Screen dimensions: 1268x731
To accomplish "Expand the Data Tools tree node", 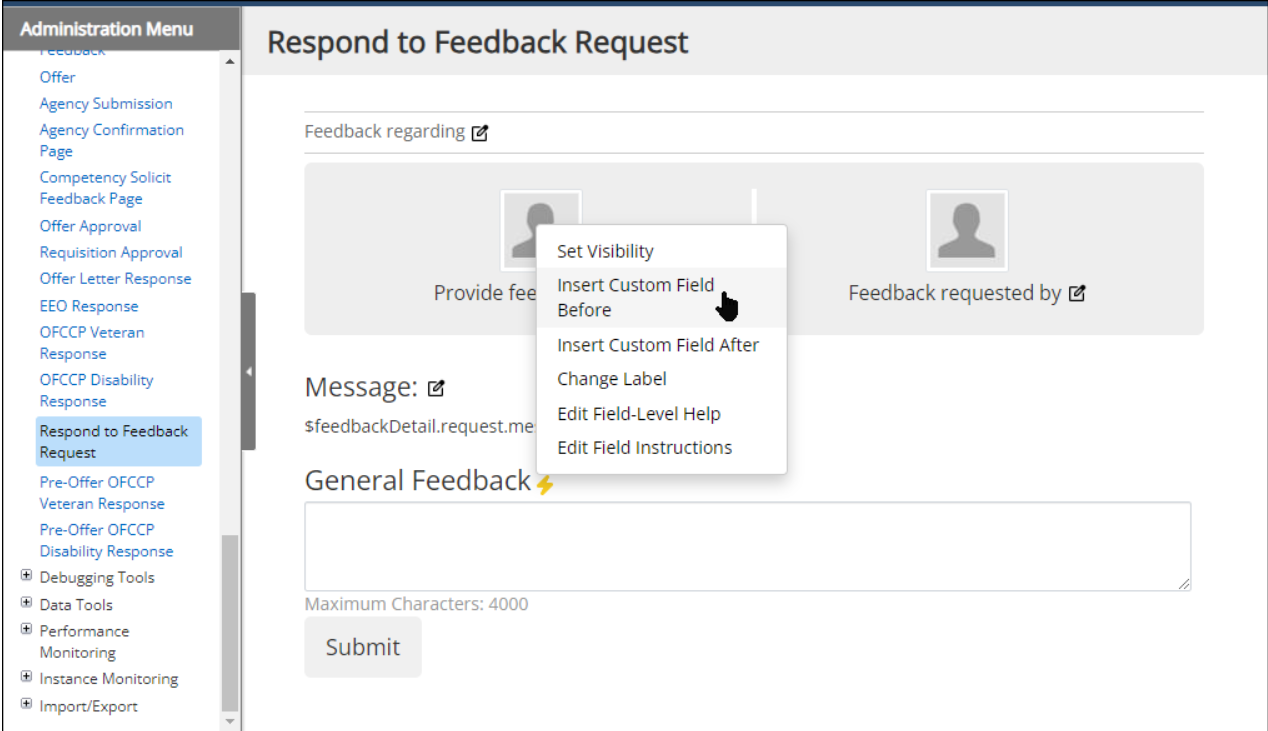I will tap(26, 604).
